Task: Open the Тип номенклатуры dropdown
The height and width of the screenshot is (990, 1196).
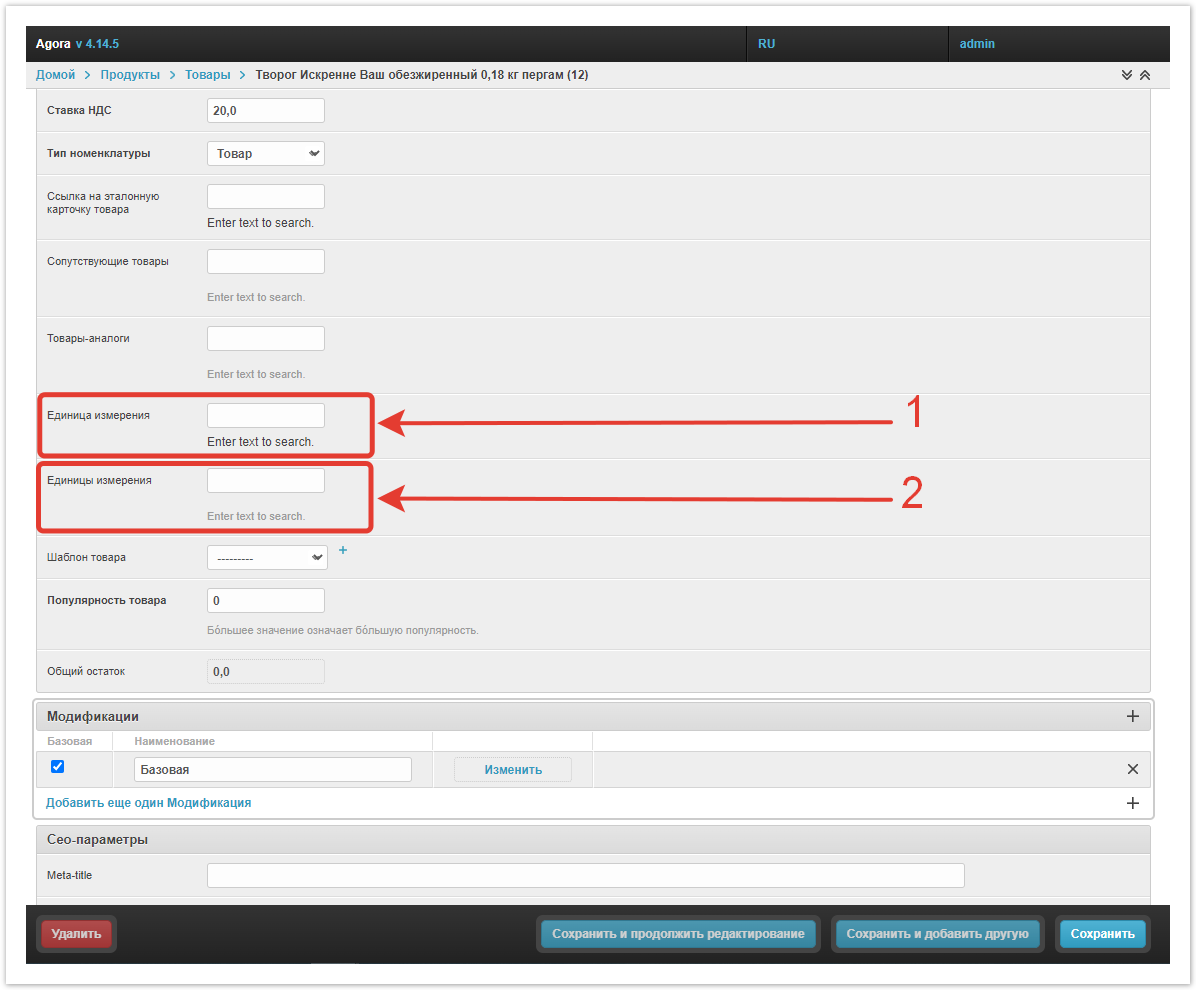Action: [265, 154]
